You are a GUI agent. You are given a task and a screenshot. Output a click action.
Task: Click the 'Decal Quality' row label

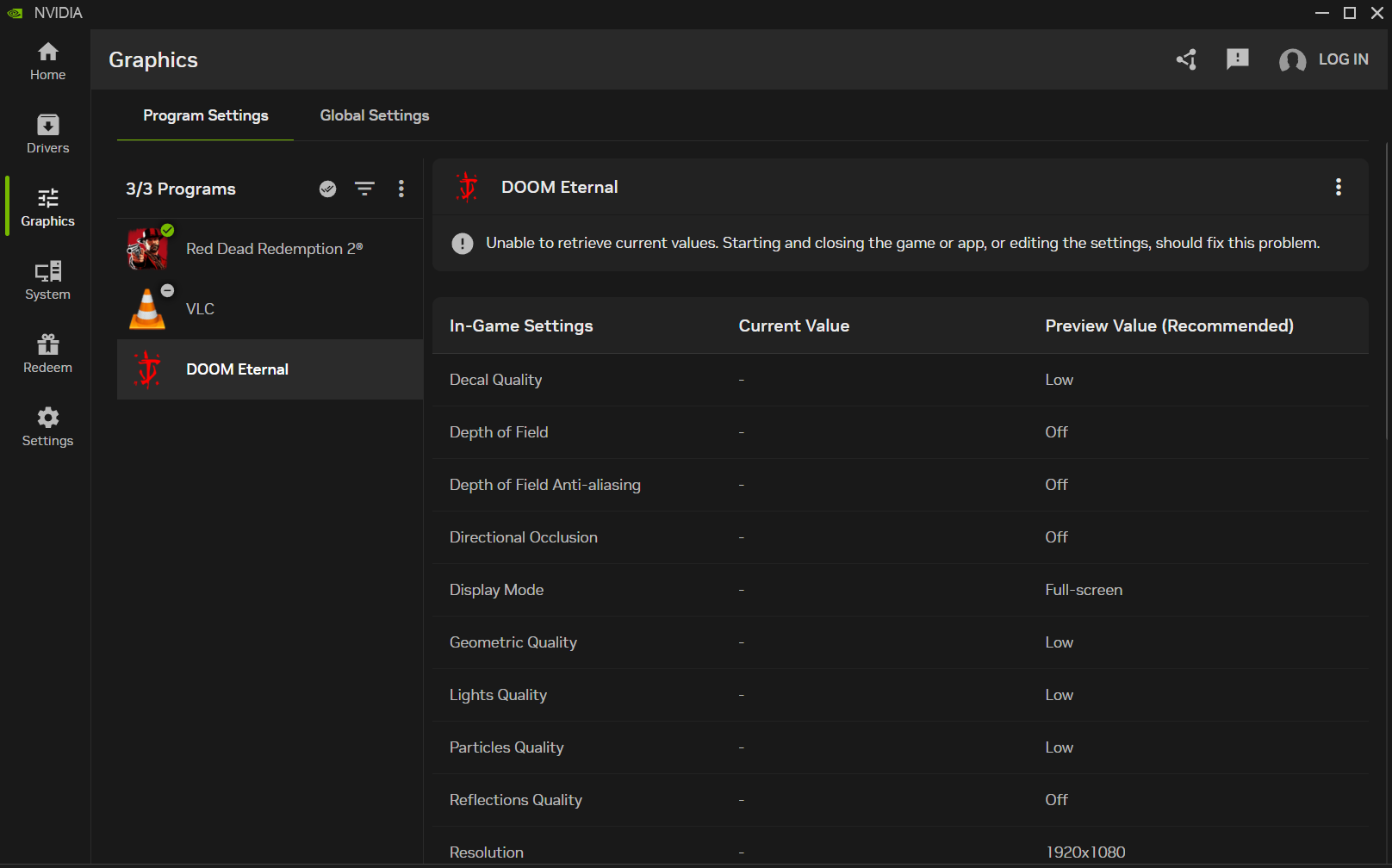(495, 380)
